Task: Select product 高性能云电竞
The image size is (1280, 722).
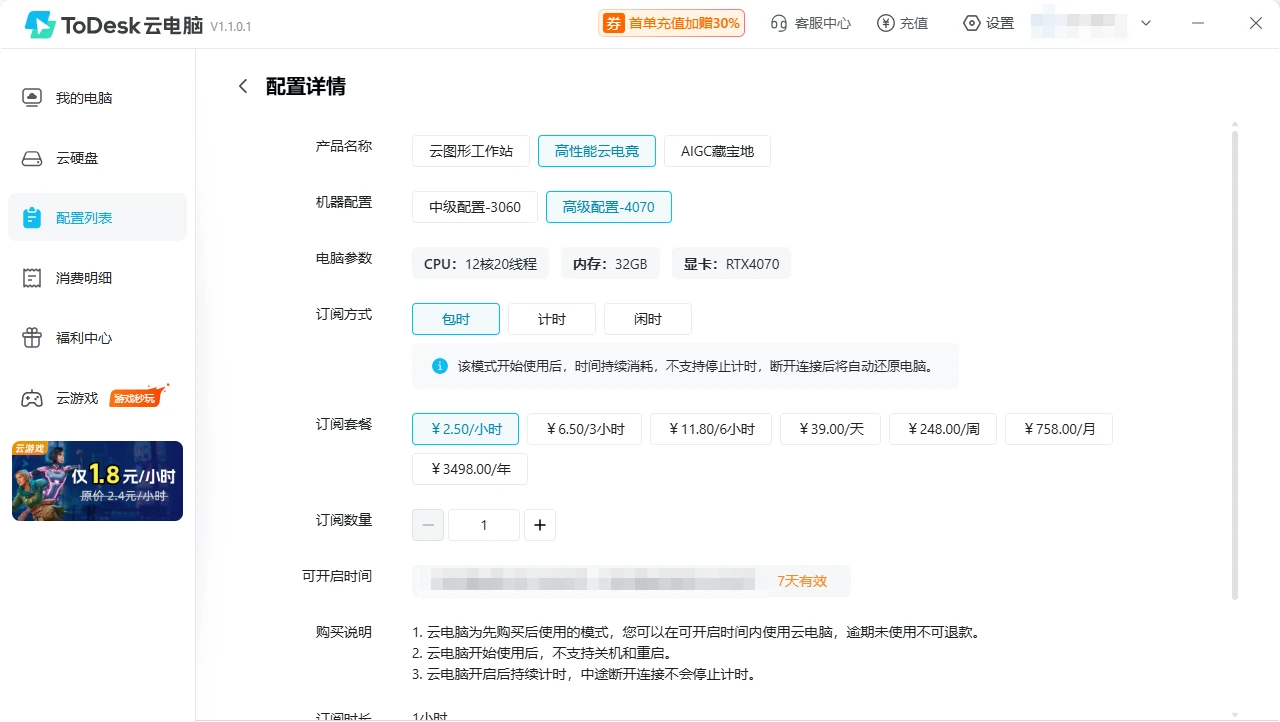Action: coord(597,151)
